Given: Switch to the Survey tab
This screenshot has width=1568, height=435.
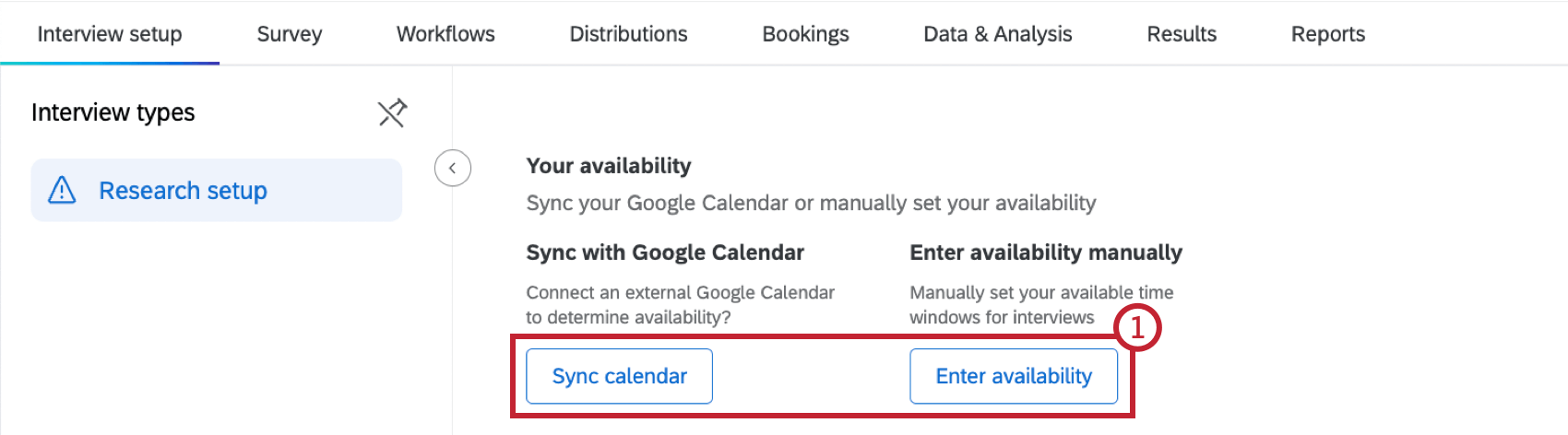Looking at the screenshot, I should pos(290,34).
